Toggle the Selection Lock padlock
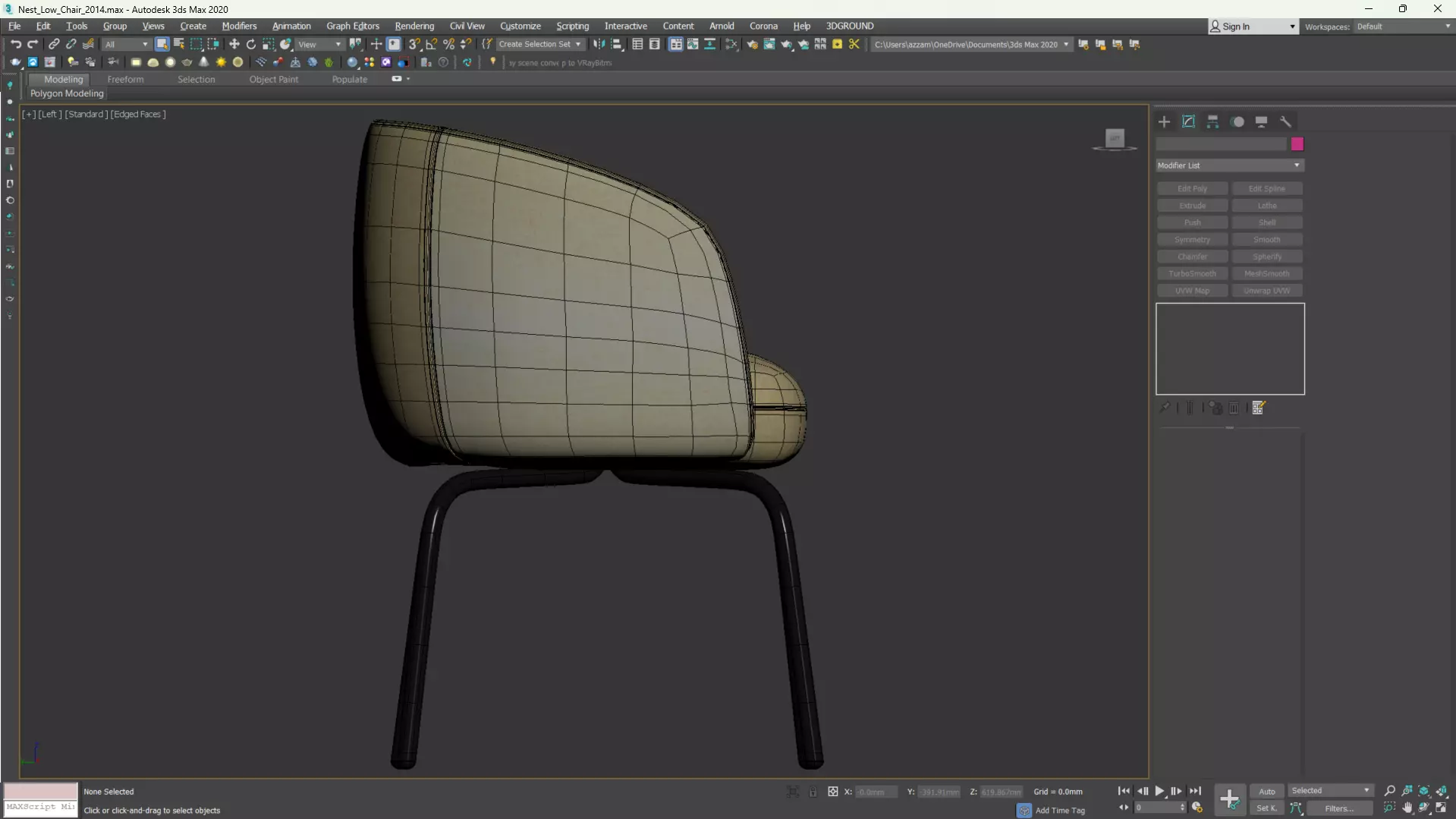 [813, 792]
